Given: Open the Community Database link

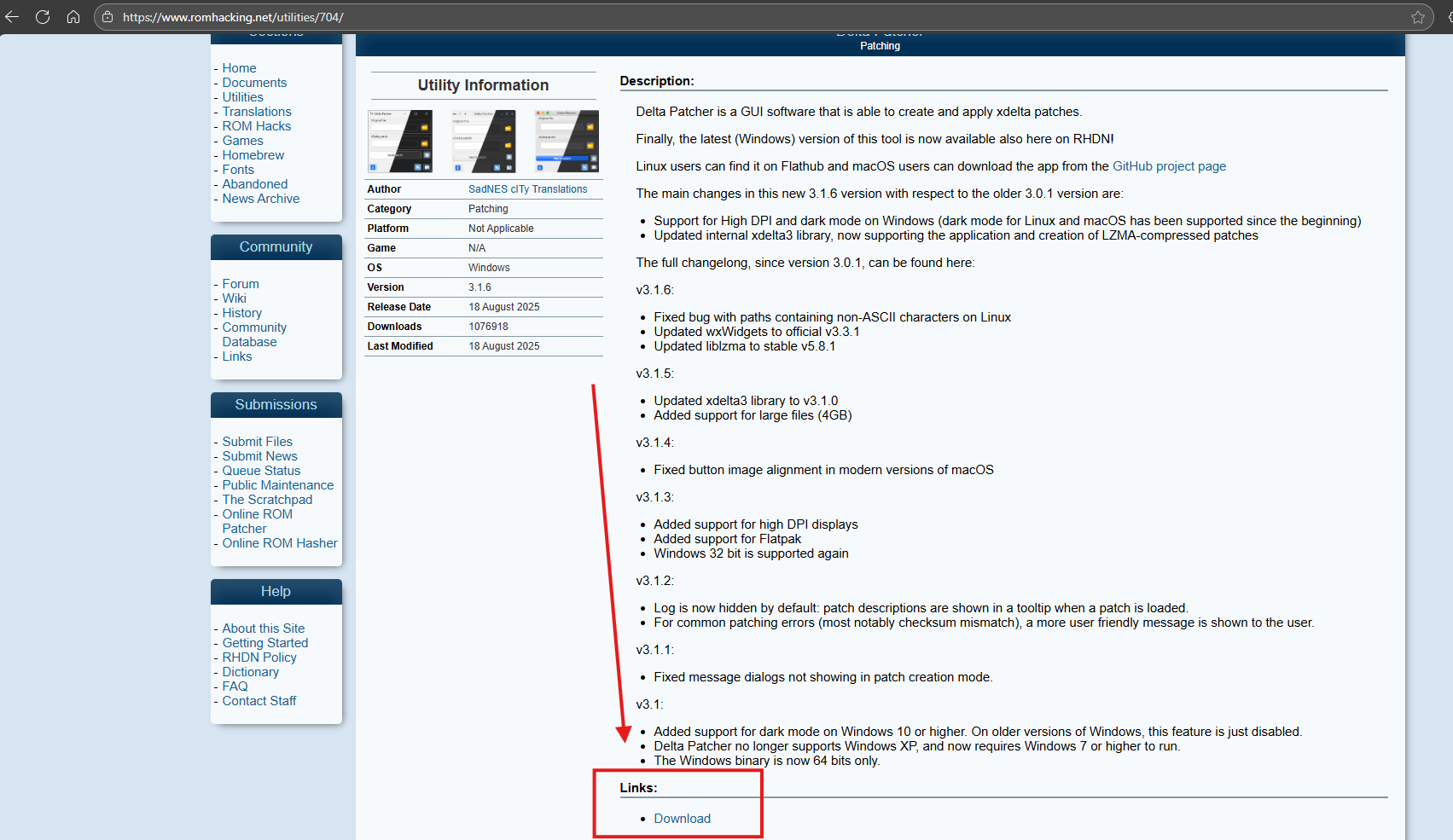Looking at the screenshot, I should pyautogui.click(x=254, y=334).
